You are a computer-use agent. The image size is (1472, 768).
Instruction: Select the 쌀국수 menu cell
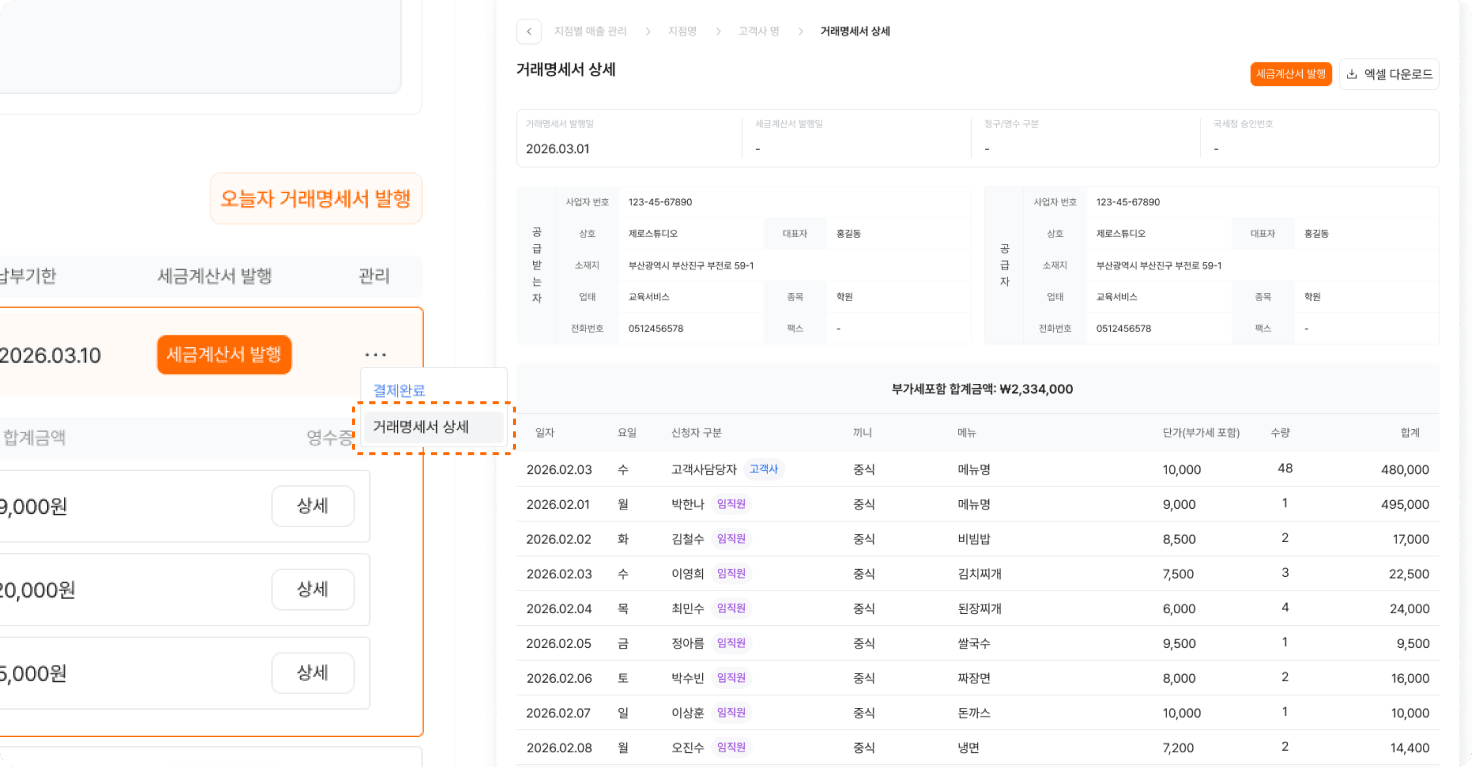tap(974, 644)
